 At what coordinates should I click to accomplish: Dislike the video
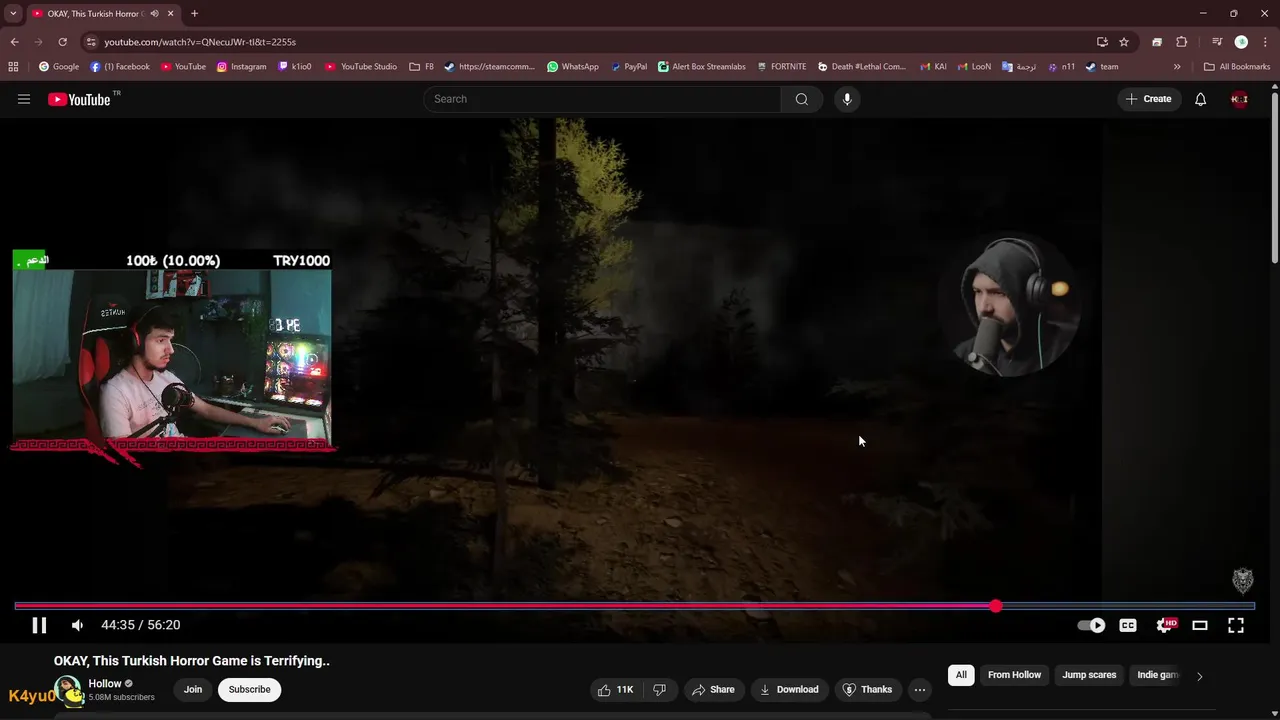(x=659, y=689)
